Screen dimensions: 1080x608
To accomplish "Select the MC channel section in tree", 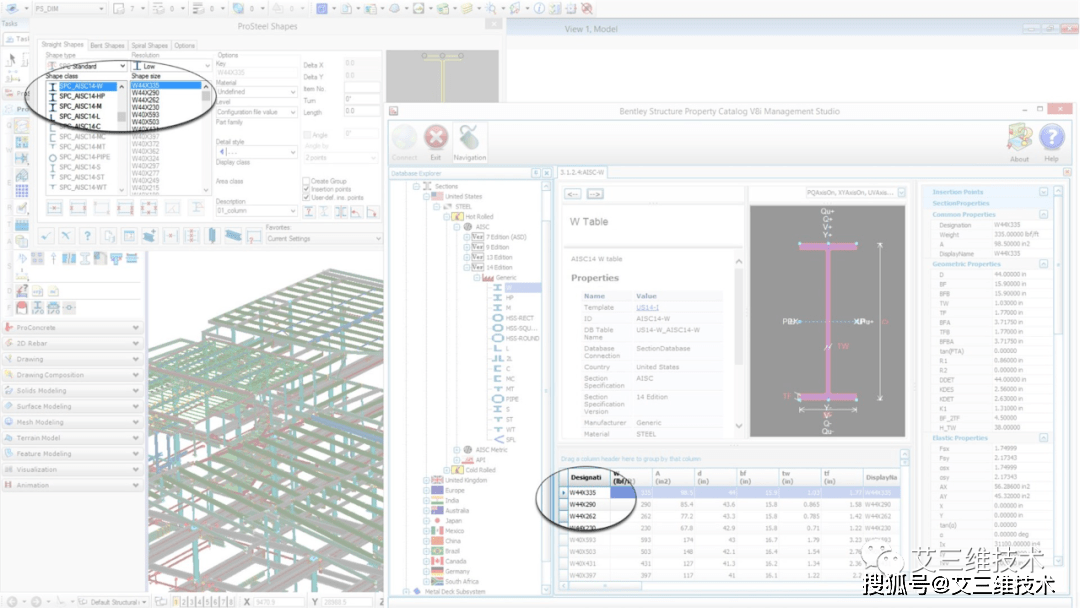I will pyautogui.click(x=510, y=379).
